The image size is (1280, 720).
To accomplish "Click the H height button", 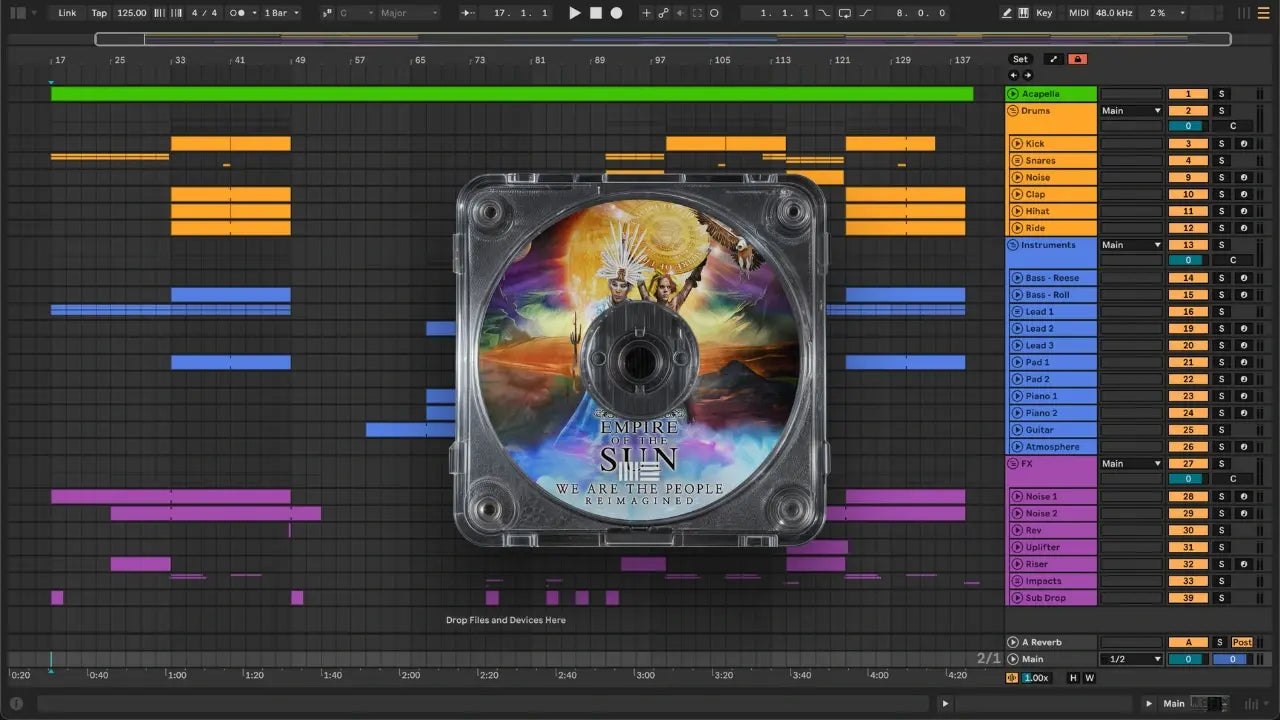I will pyautogui.click(x=1074, y=678).
